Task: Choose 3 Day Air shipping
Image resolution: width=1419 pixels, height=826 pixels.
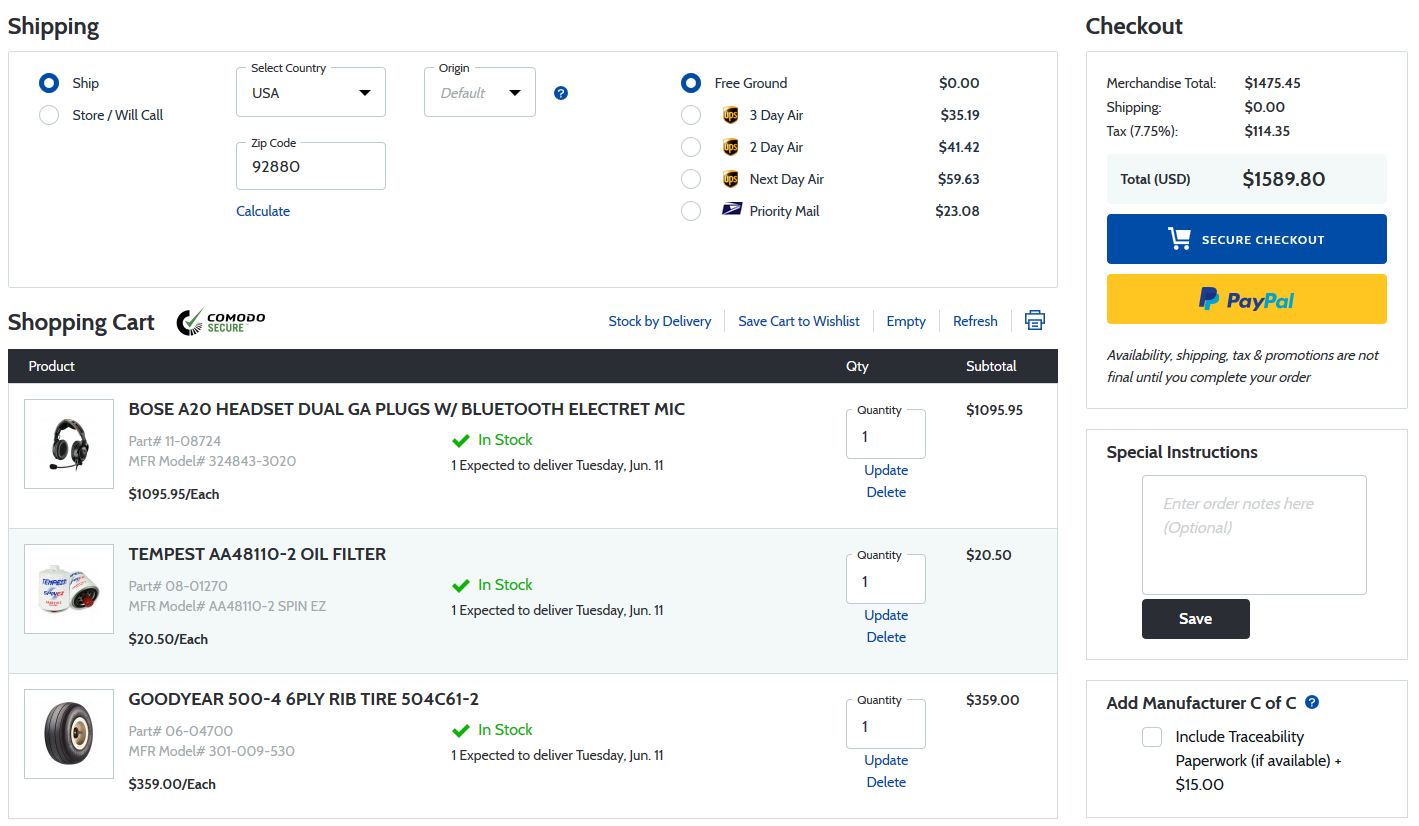Action: click(691, 115)
